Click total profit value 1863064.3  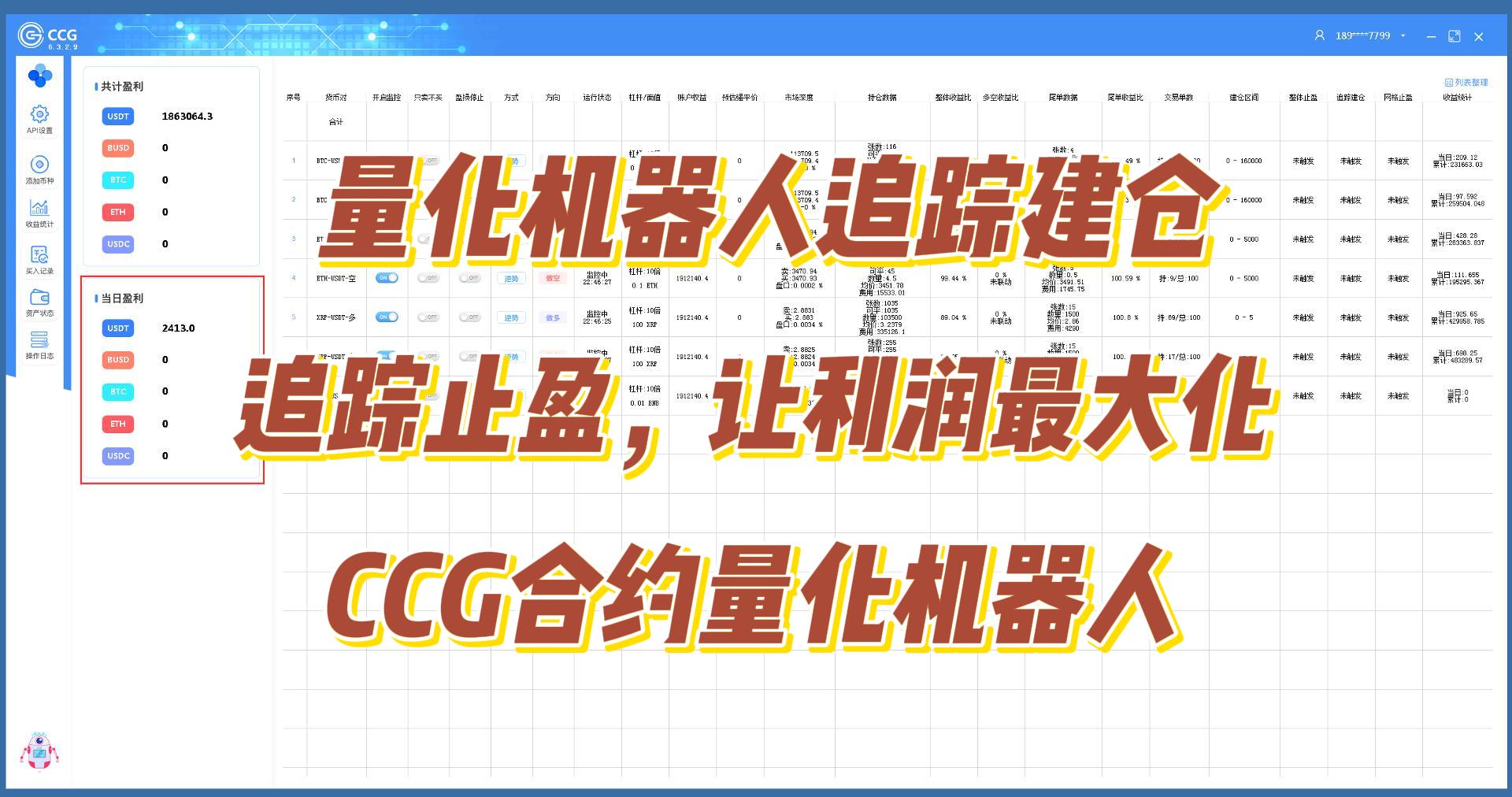pyautogui.click(x=187, y=117)
